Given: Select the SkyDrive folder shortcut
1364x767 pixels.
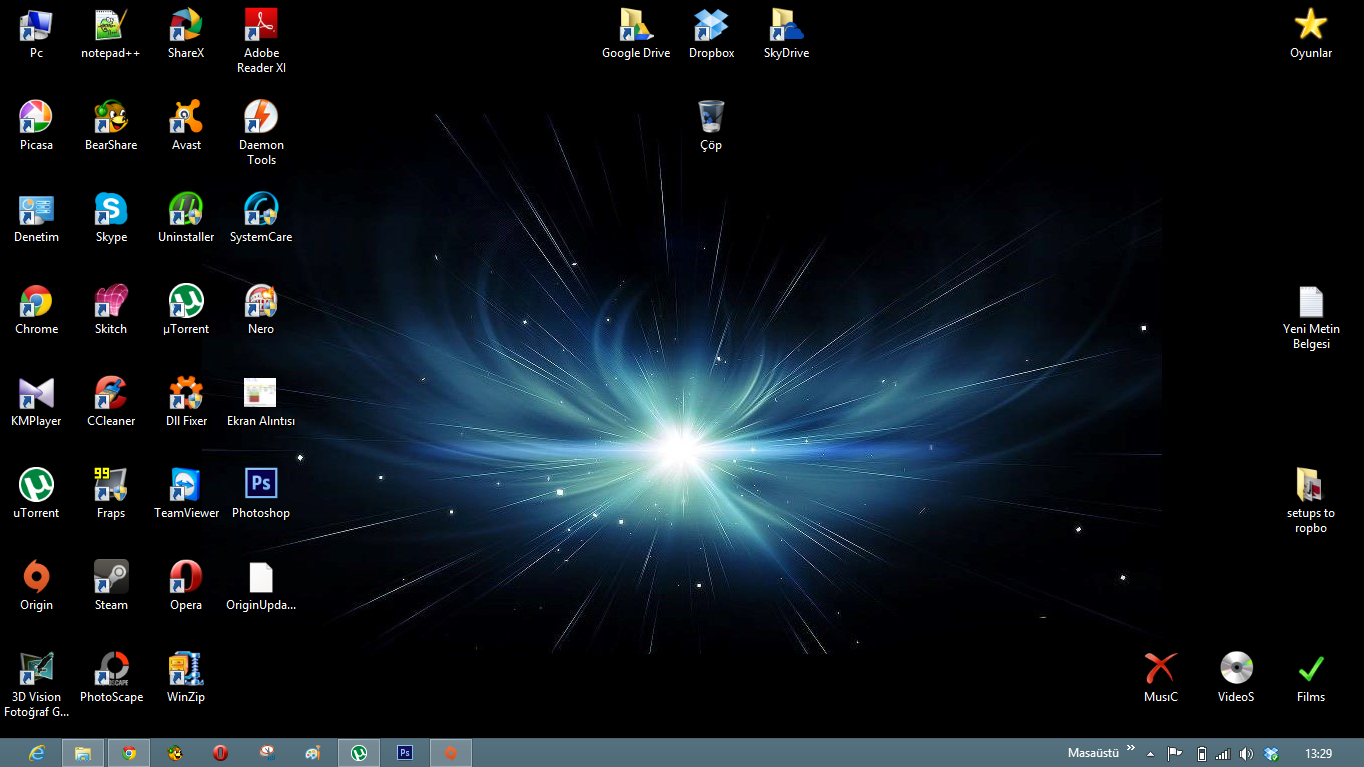Looking at the screenshot, I should [x=786, y=33].
